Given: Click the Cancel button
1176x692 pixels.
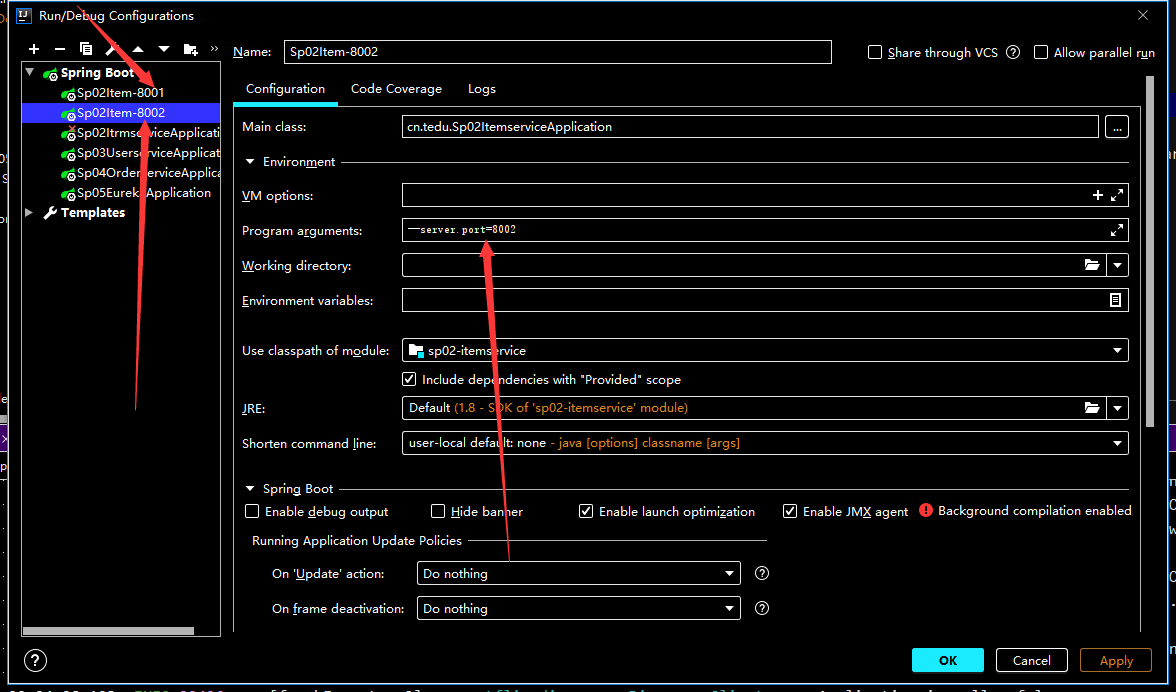Looking at the screenshot, I should coord(1031,661).
